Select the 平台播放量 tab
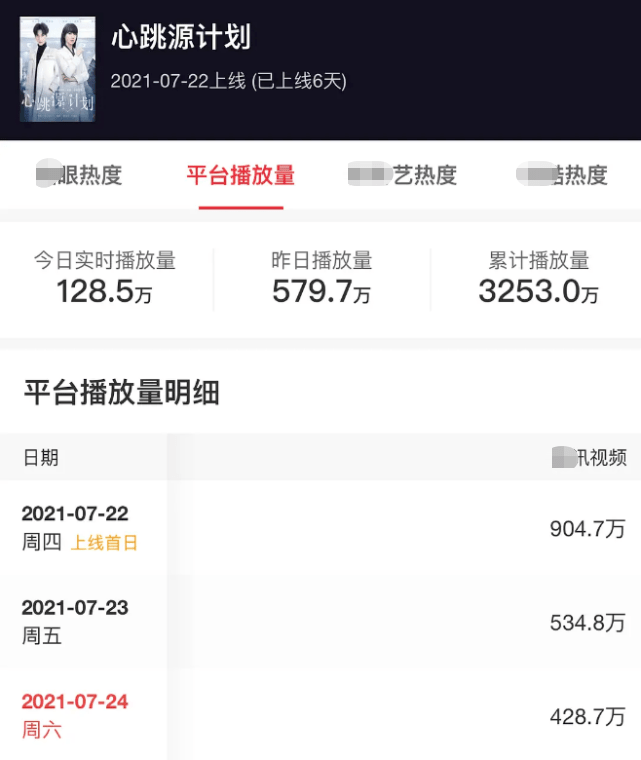Screen dimensions: 641x760 coord(241,175)
